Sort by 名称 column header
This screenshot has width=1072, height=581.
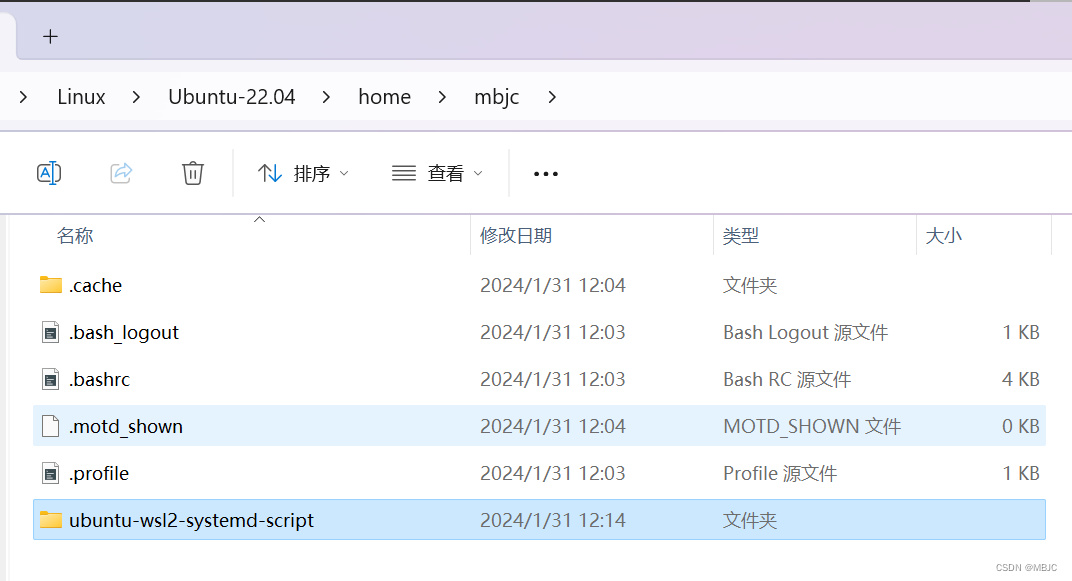(x=75, y=236)
